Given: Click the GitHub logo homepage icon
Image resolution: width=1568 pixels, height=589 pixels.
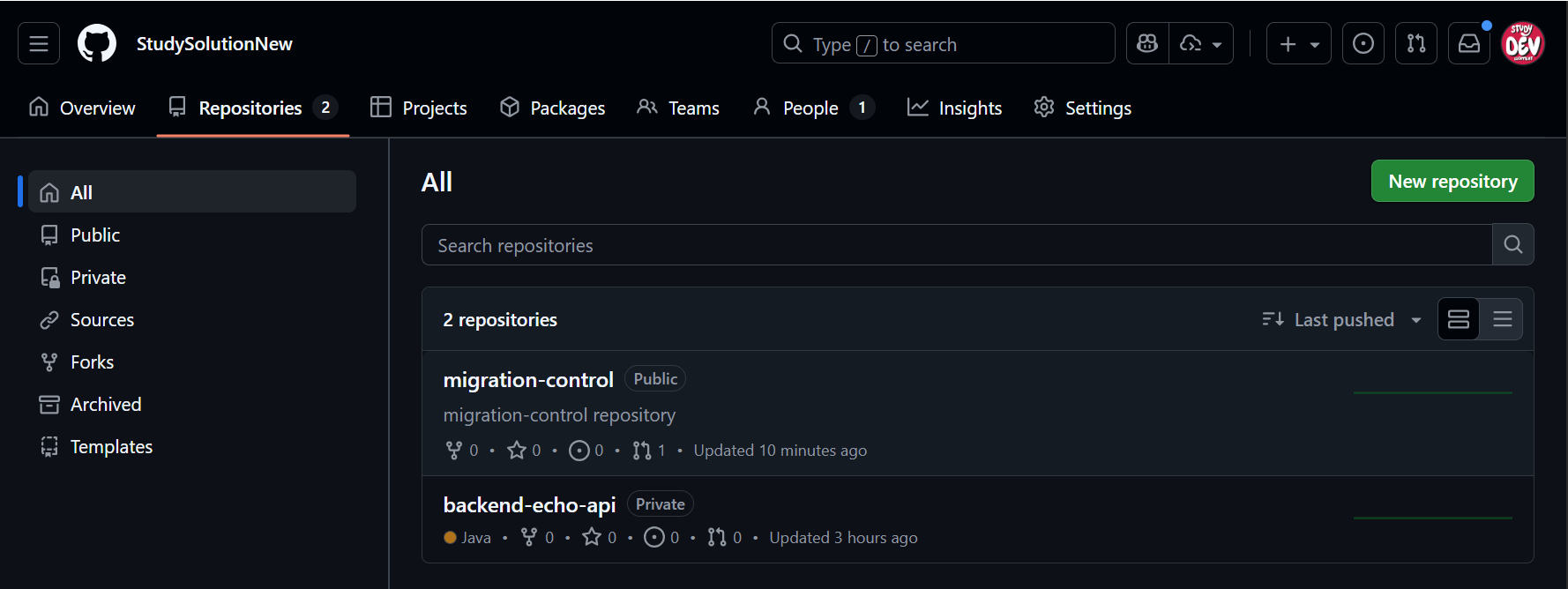Looking at the screenshot, I should pyautogui.click(x=97, y=43).
